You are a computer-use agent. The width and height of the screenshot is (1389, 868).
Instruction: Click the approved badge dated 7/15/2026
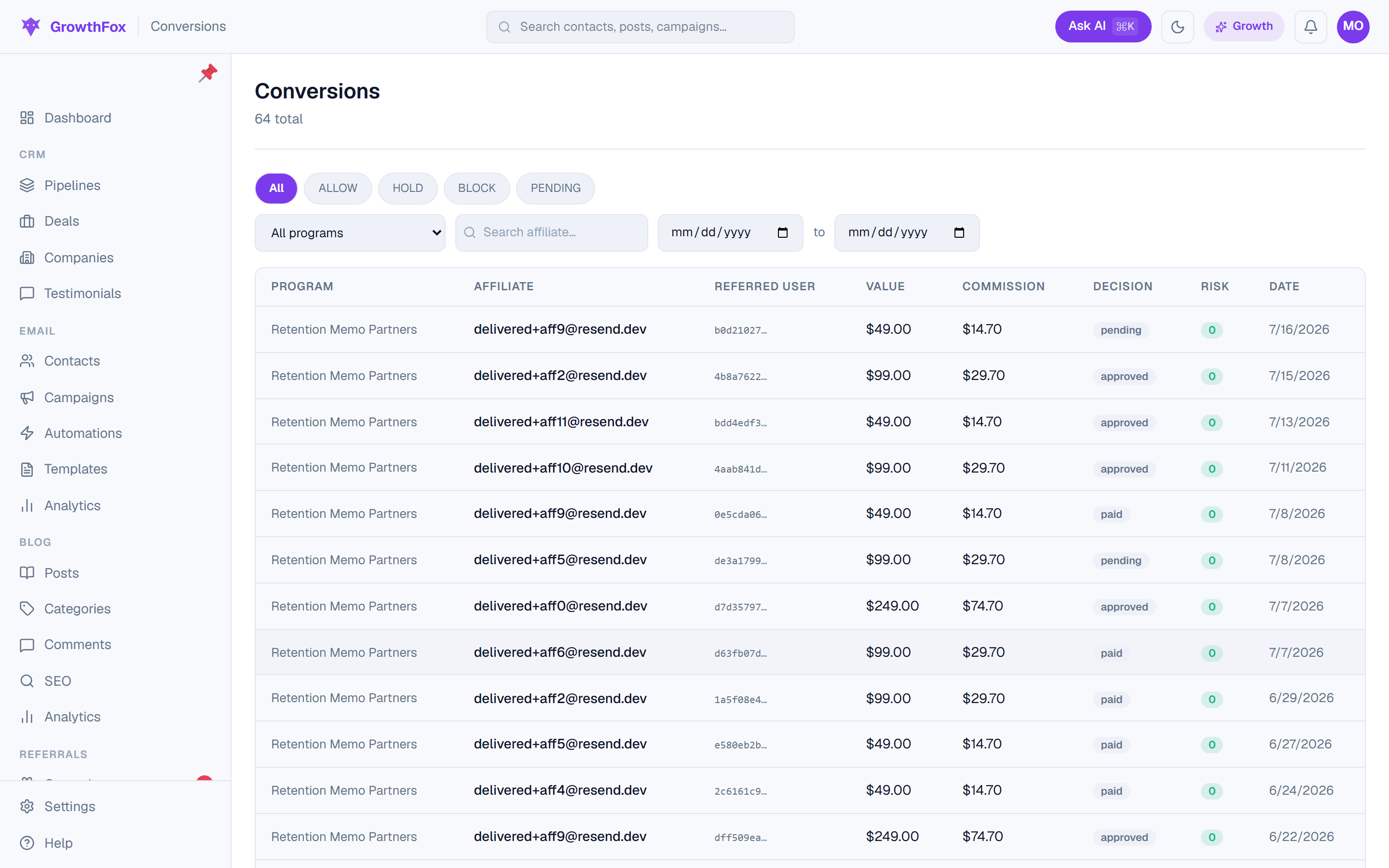click(1124, 376)
